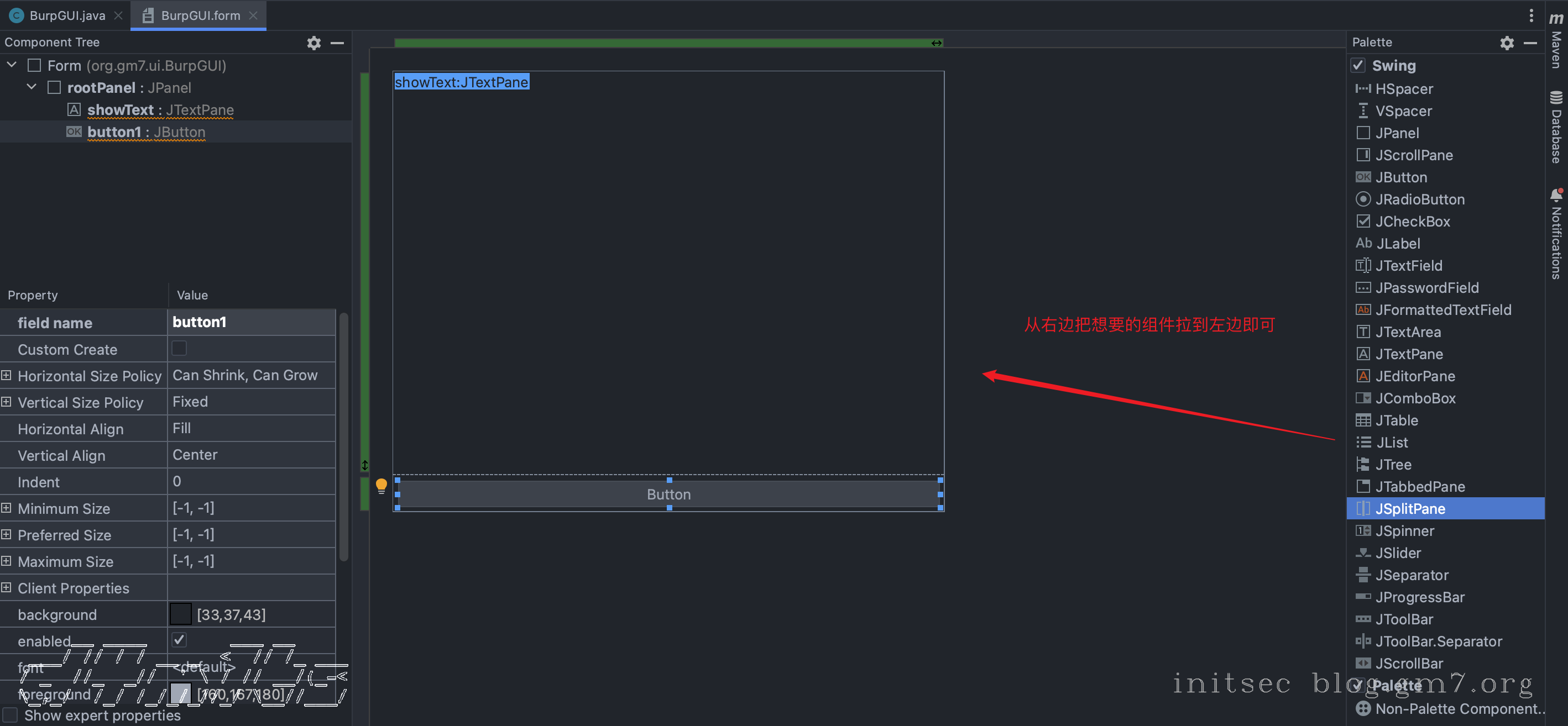Open Palette panel settings gear
The width and height of the screenshot is (1568, 726).
tap(1506, 43)
